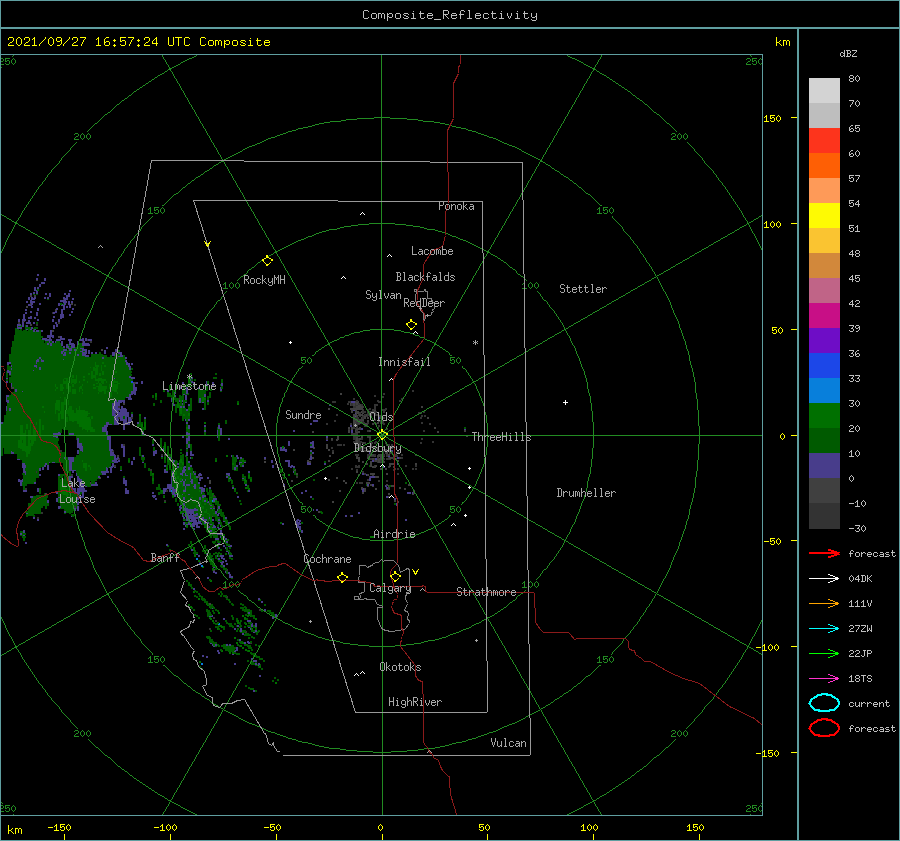Click the Sylvan label
Viewport: 900px width, 841px height.
[x=383, y=295]
